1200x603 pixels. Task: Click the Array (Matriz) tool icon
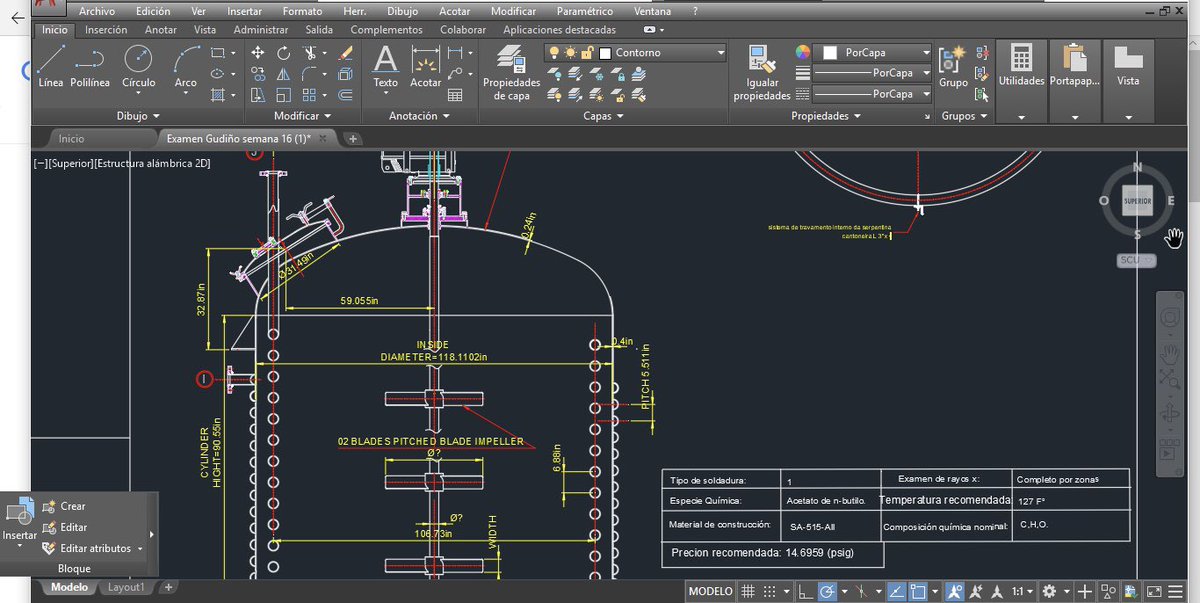coord(311,95)
